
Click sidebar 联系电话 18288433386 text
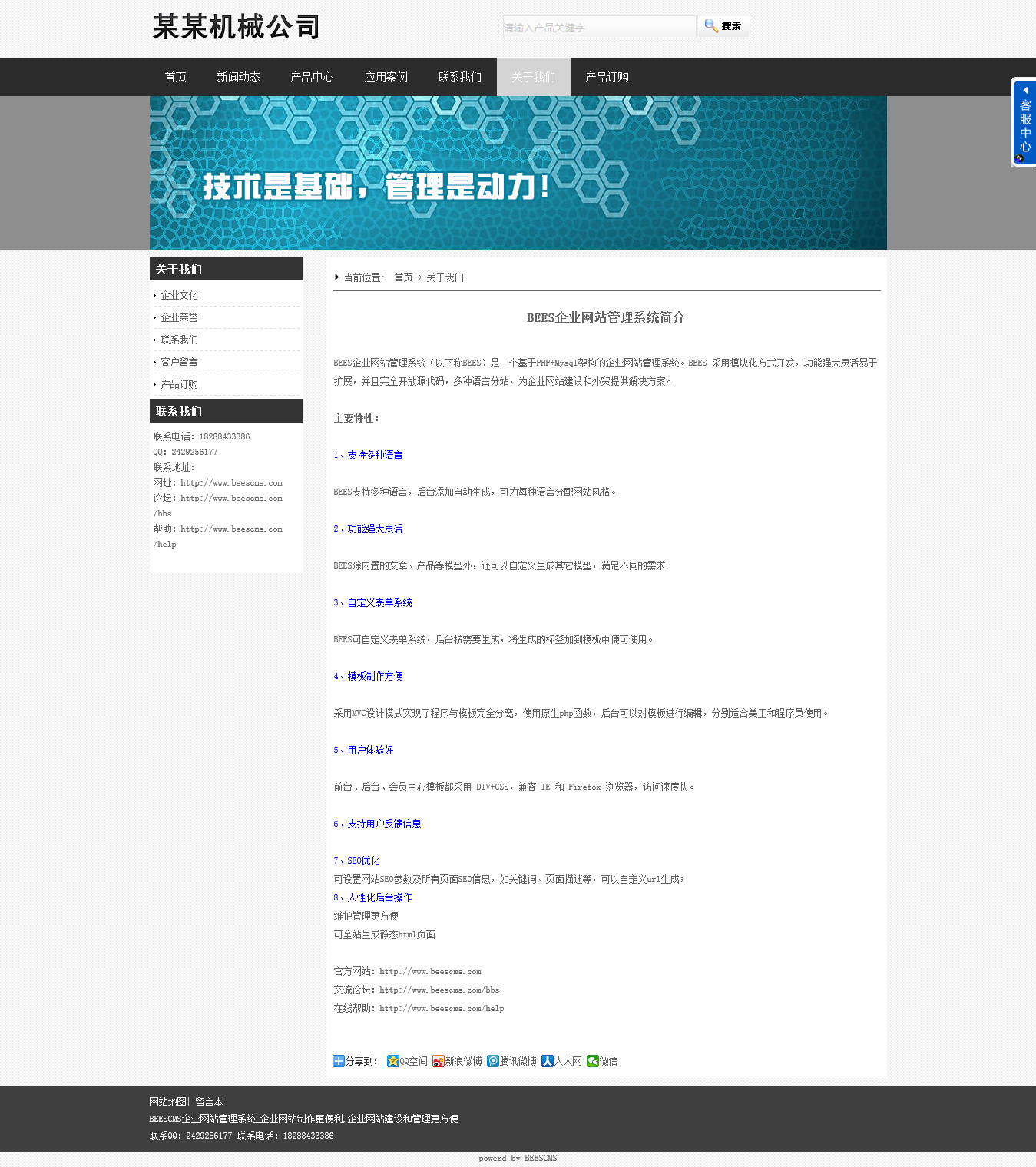tap(202, 436)
